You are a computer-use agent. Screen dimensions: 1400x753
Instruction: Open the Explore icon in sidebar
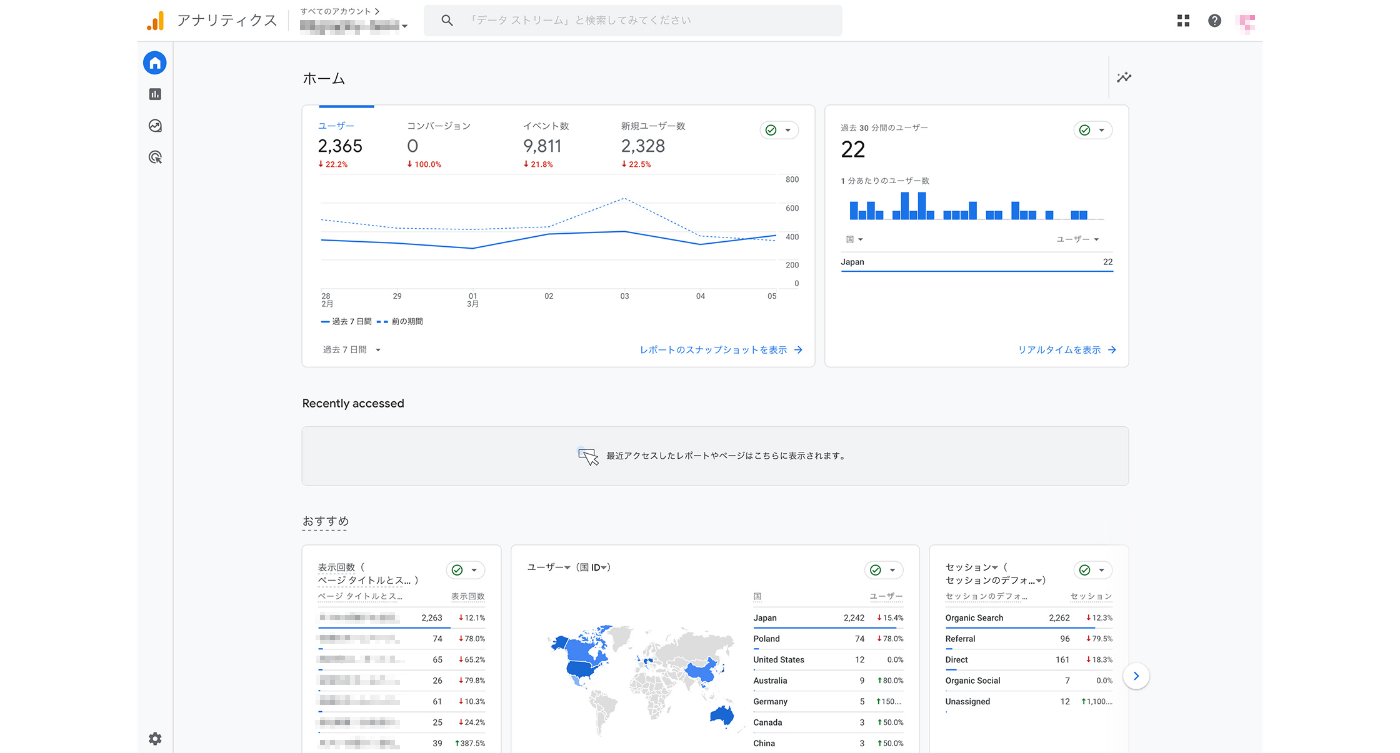(x=154, y=126)
